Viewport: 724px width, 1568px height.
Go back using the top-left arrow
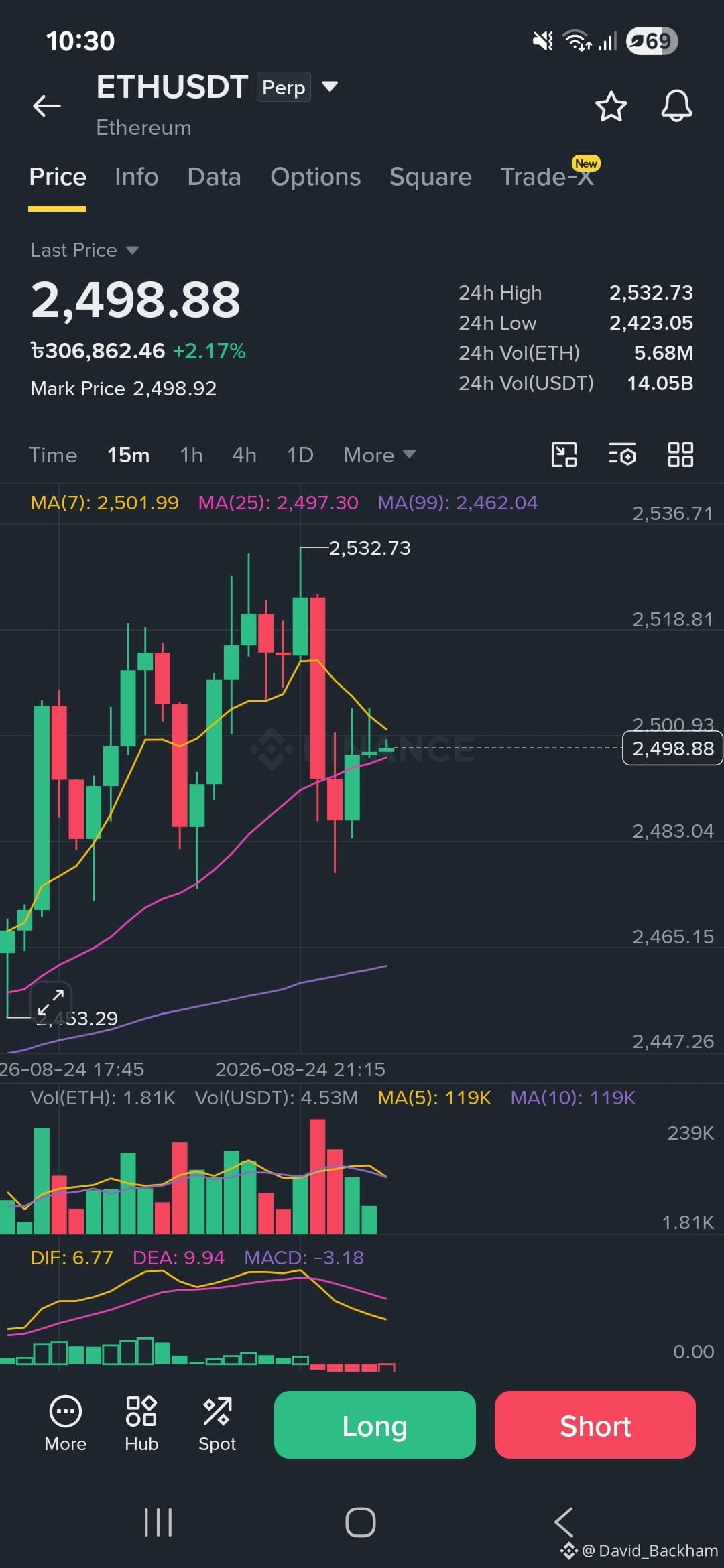47,106
